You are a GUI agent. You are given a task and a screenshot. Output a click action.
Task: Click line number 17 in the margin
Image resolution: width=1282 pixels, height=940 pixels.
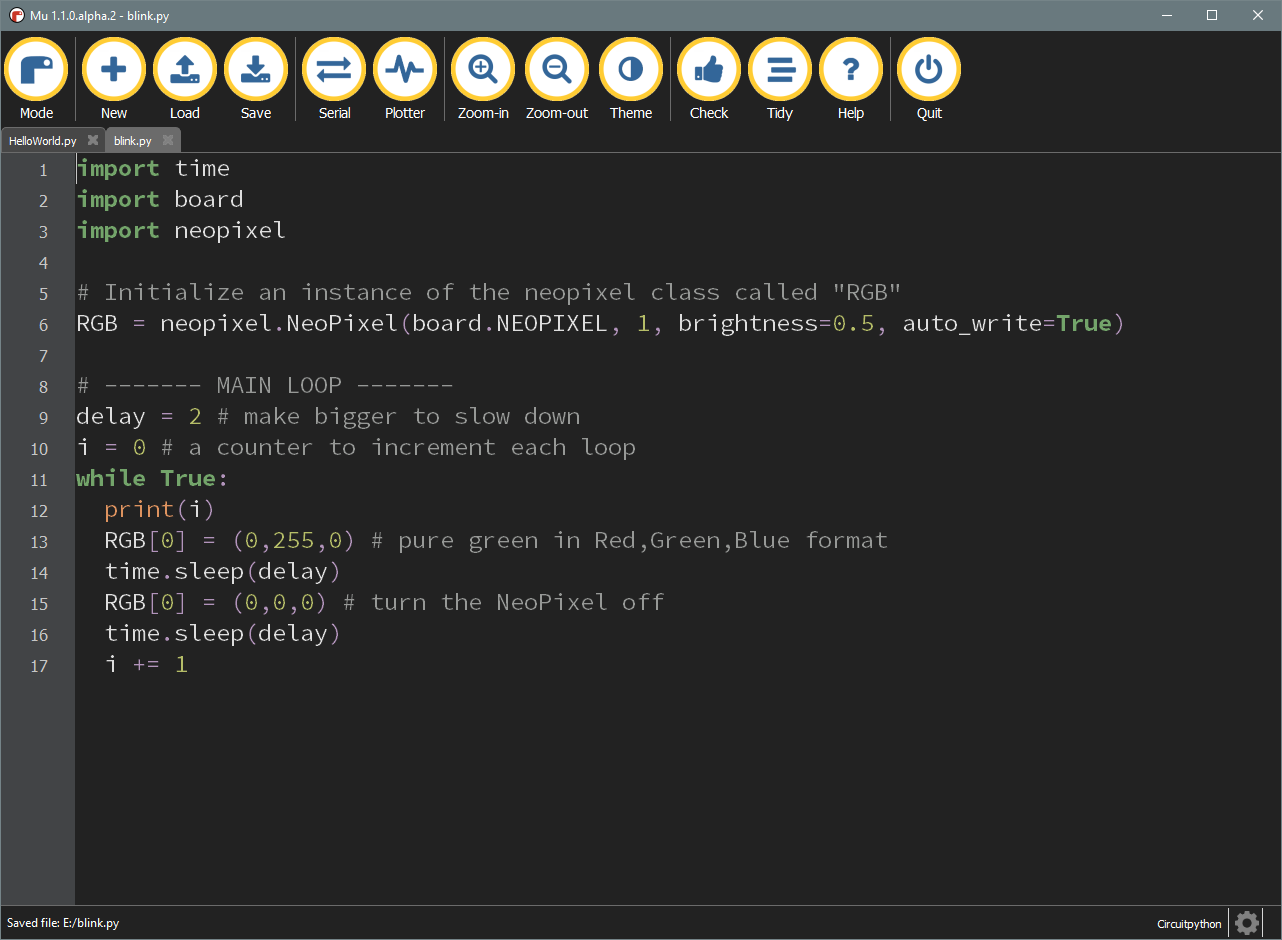(x=38, y=666)
